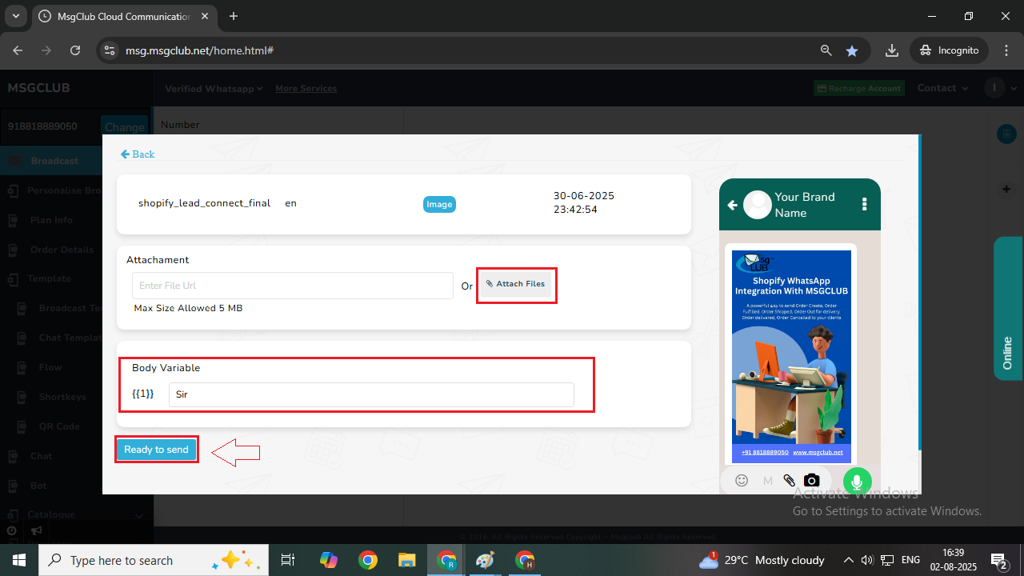Click the Change button beside the number

pos(124,127)
